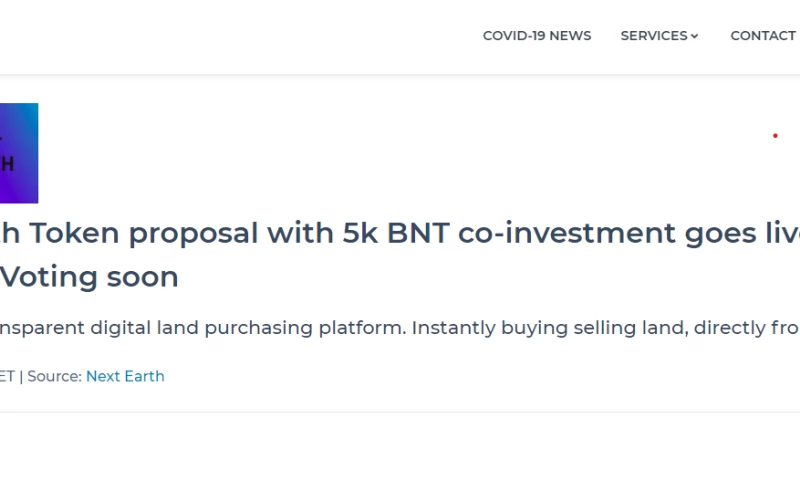This screenshot has height=480, width=800.
Task: Click the 'Voting soon' headline line
Action: [x=89, y=276]
